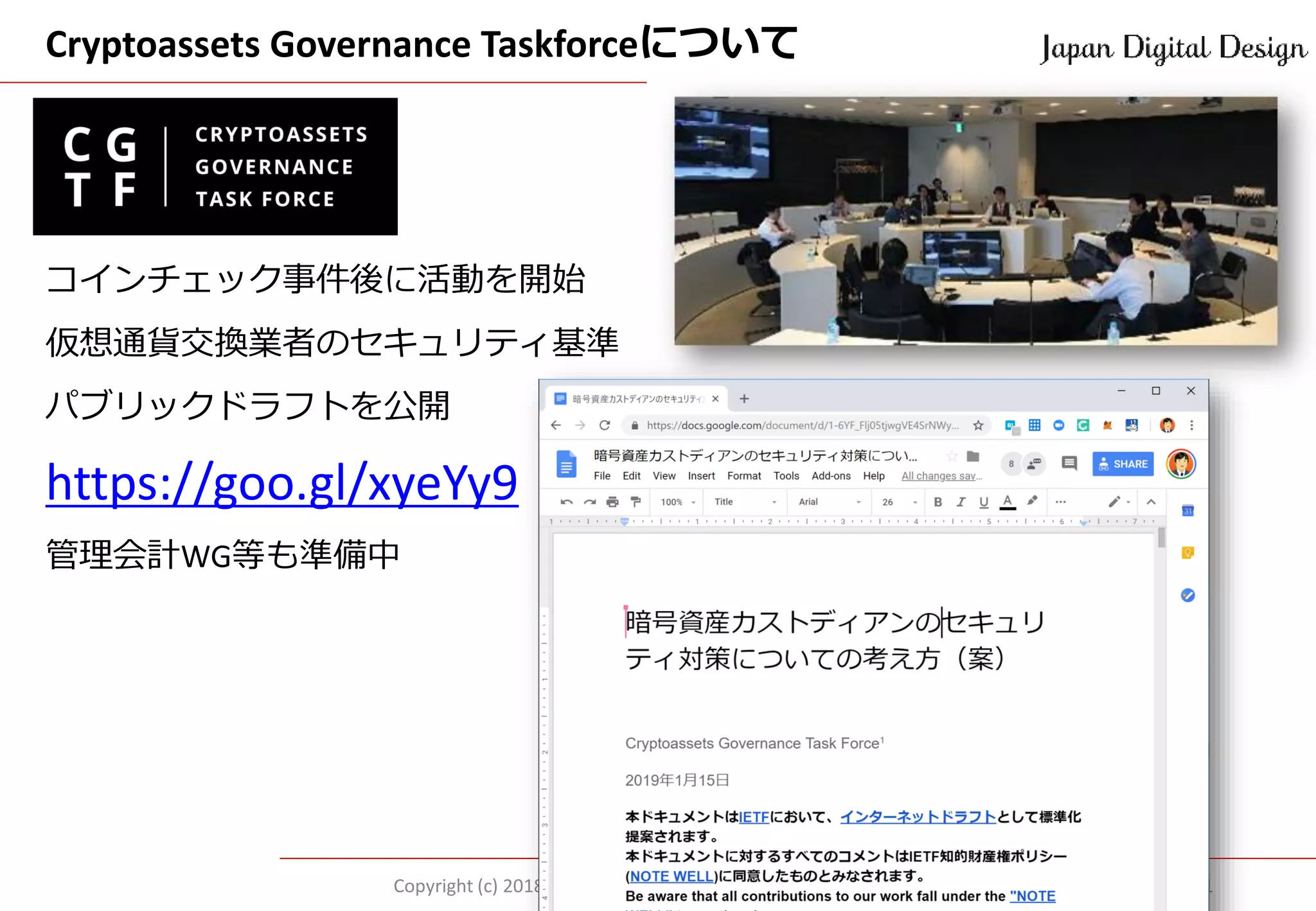
Task: Click the blue SHARE button
Action: (1123, 464)
